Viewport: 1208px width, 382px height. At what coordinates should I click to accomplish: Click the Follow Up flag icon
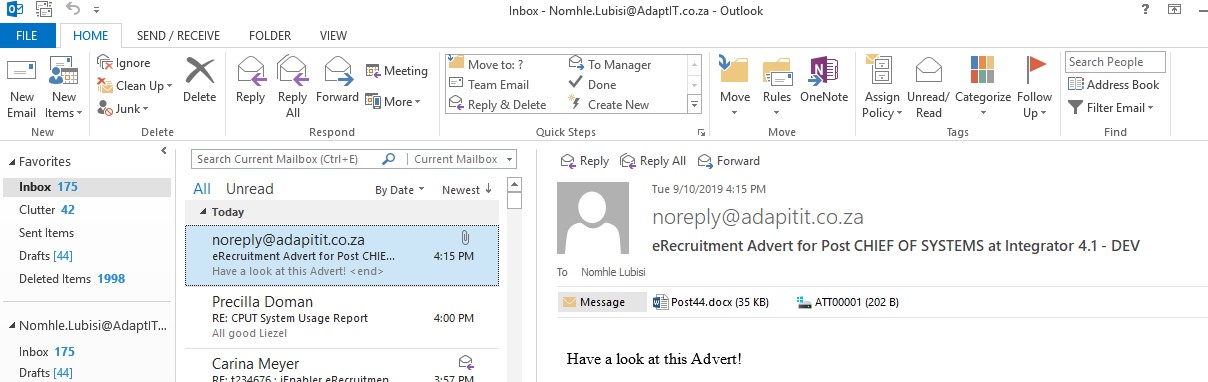point(1035,71)
